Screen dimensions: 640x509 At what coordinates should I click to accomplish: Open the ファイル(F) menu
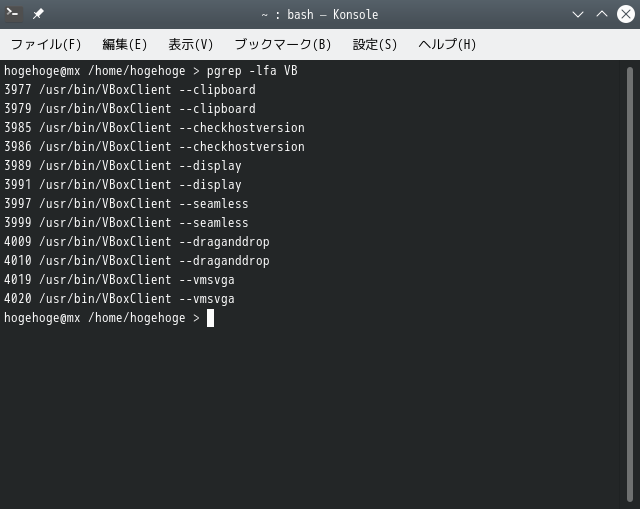[x=46, y=44]
